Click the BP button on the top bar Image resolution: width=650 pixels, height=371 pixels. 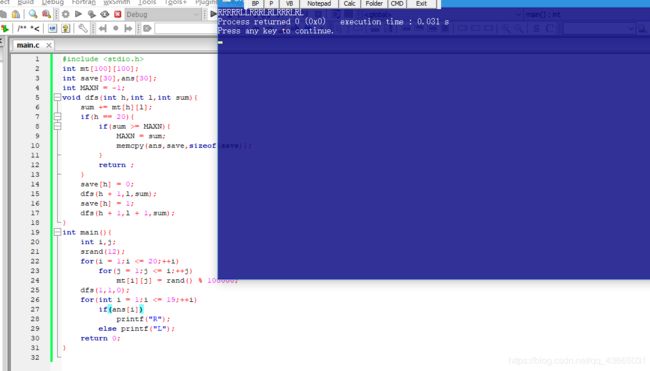[x=255, y=3]
